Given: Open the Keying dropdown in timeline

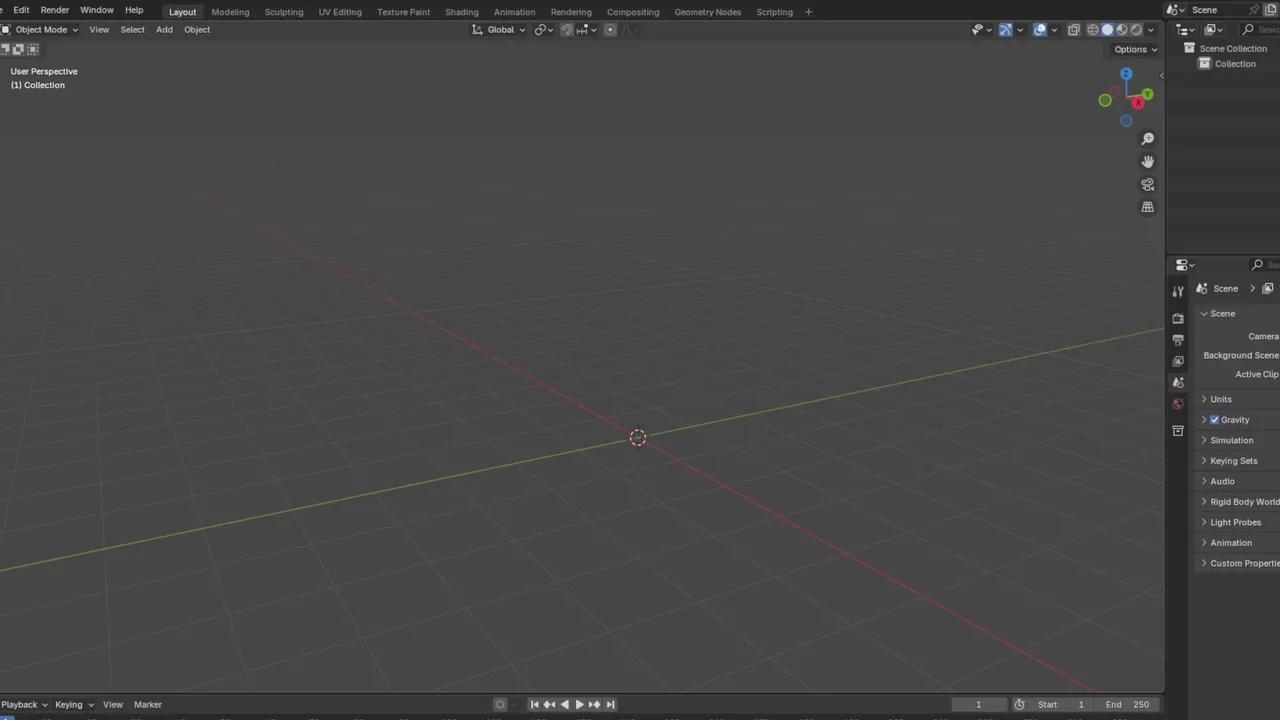Looking at the screenshot, I should 74,705.
